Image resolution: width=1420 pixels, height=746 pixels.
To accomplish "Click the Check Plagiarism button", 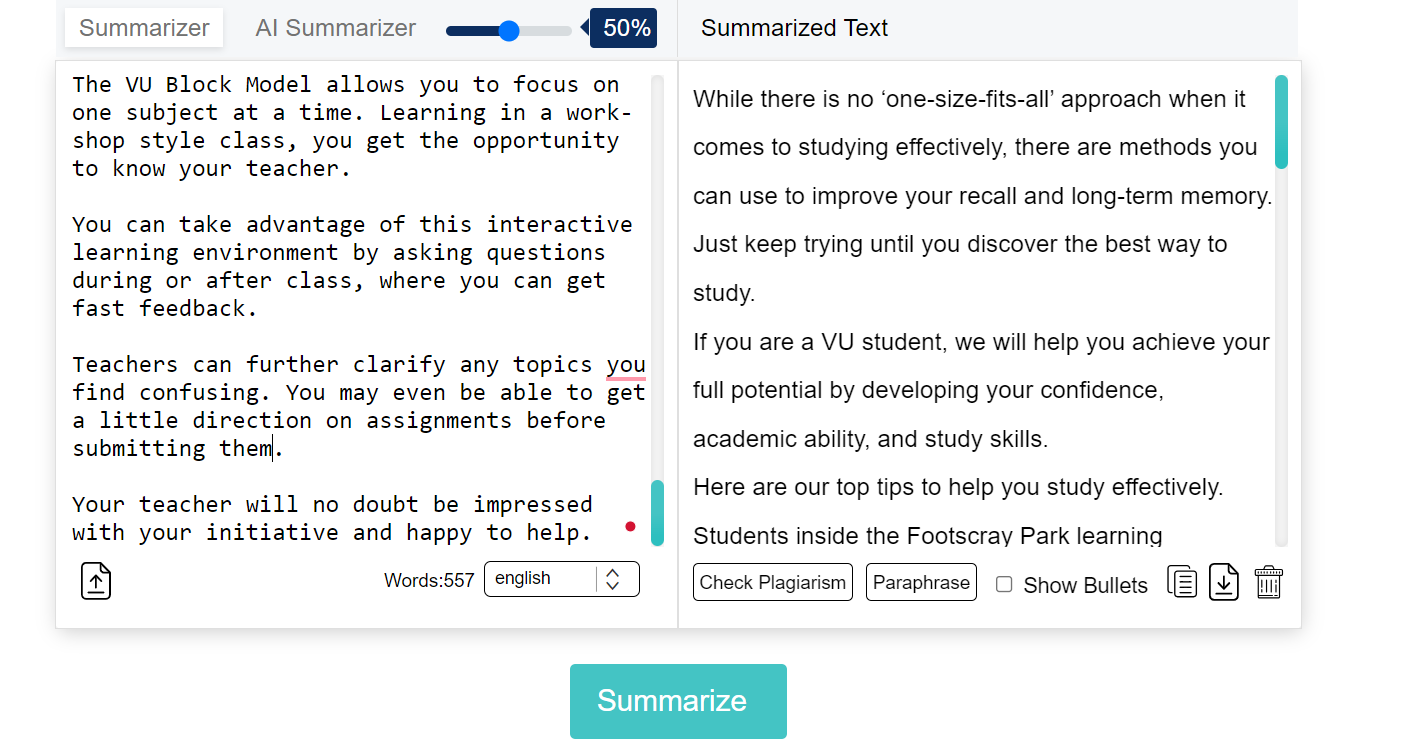I will (x=773, y=582).
